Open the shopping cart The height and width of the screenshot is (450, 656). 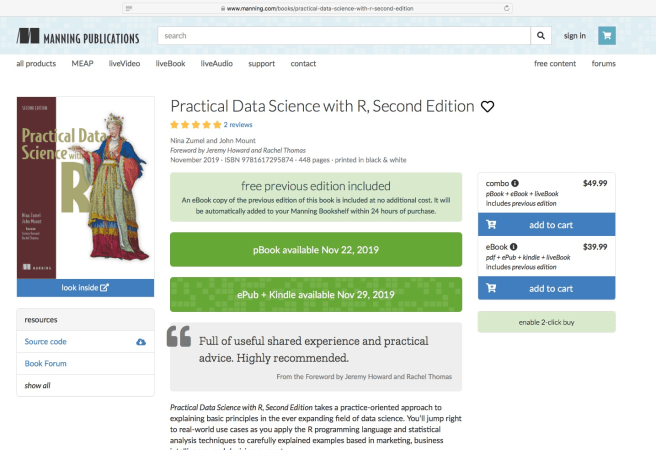click(x=606, y=36)
